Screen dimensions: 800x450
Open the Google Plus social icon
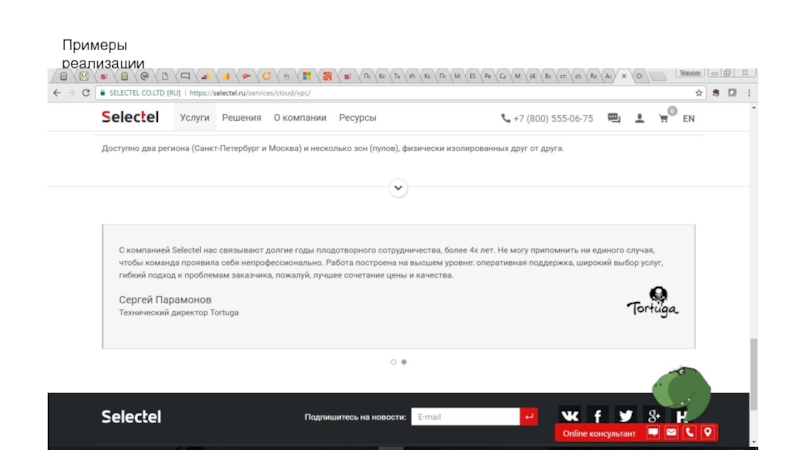[x=654, y=416]
